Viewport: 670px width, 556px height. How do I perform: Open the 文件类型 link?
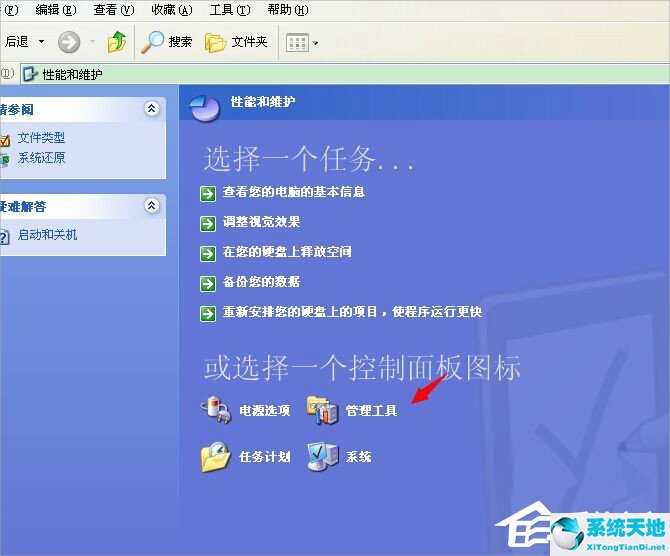tap(41, 138)
